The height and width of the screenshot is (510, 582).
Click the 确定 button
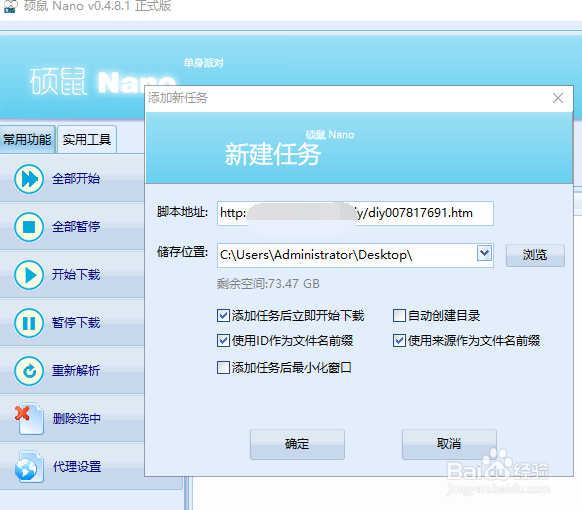[x=297, y=444]
